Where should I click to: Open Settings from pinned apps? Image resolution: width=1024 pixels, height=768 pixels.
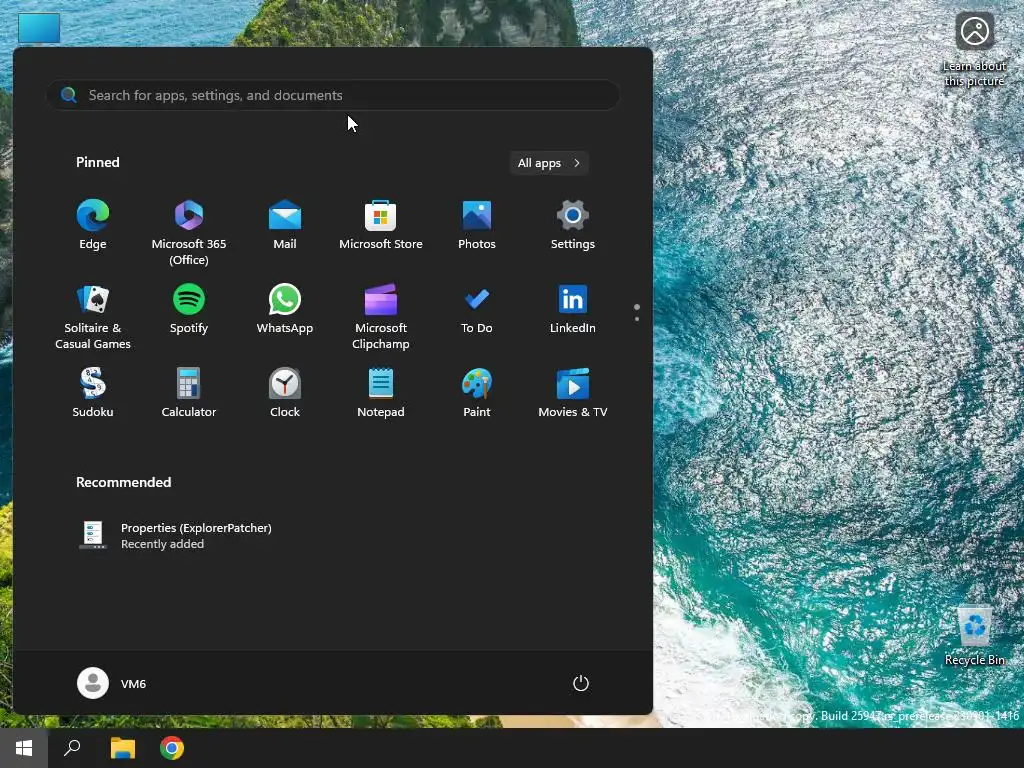pos(573,225)
